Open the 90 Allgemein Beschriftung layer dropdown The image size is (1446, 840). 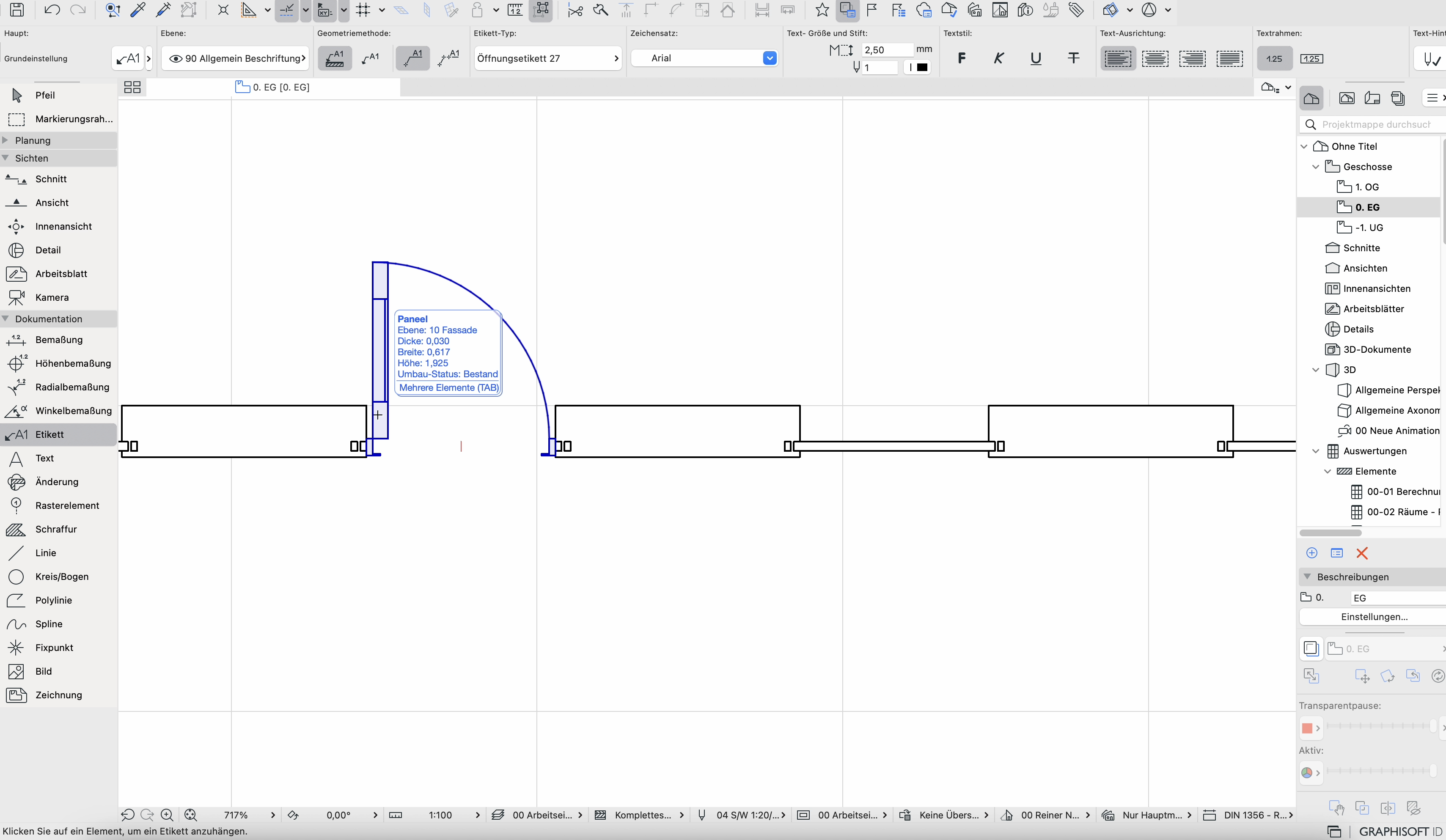(236, 58)
